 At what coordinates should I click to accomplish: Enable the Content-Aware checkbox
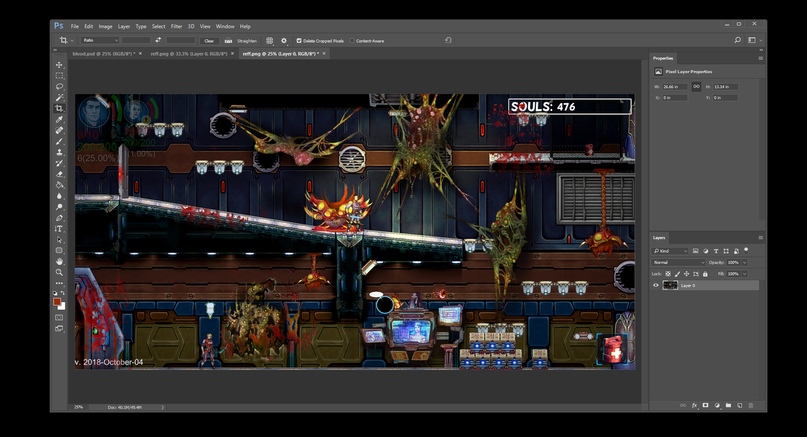click(352, 41)
